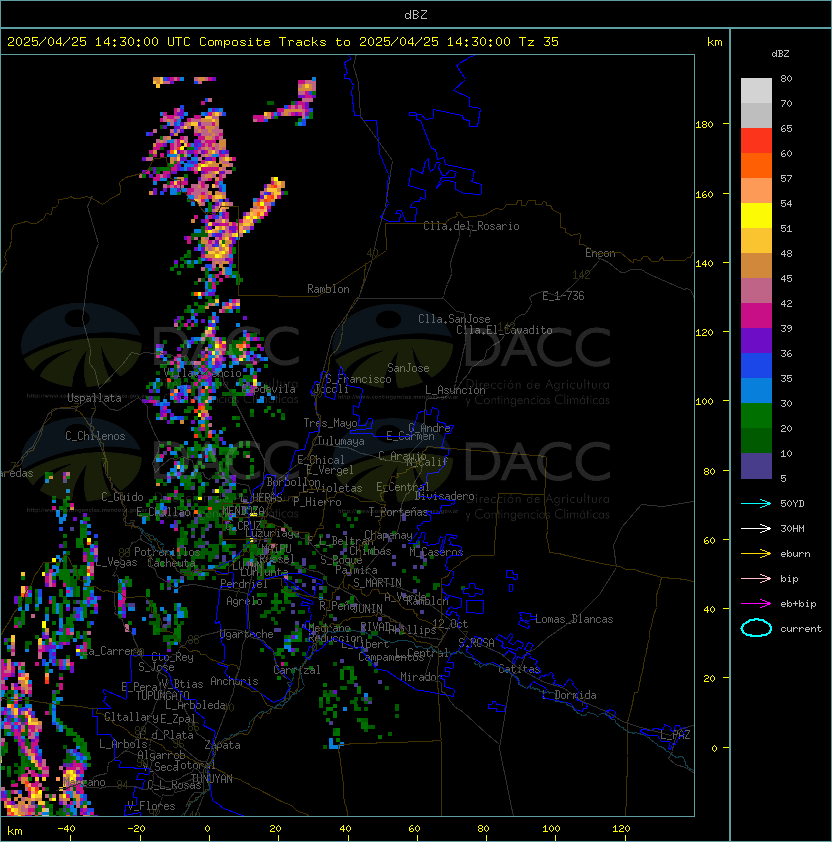This screenshot has width=832, height=842.
Task: Select the purple swatch on dBZ scale
Action: point(756,340)
